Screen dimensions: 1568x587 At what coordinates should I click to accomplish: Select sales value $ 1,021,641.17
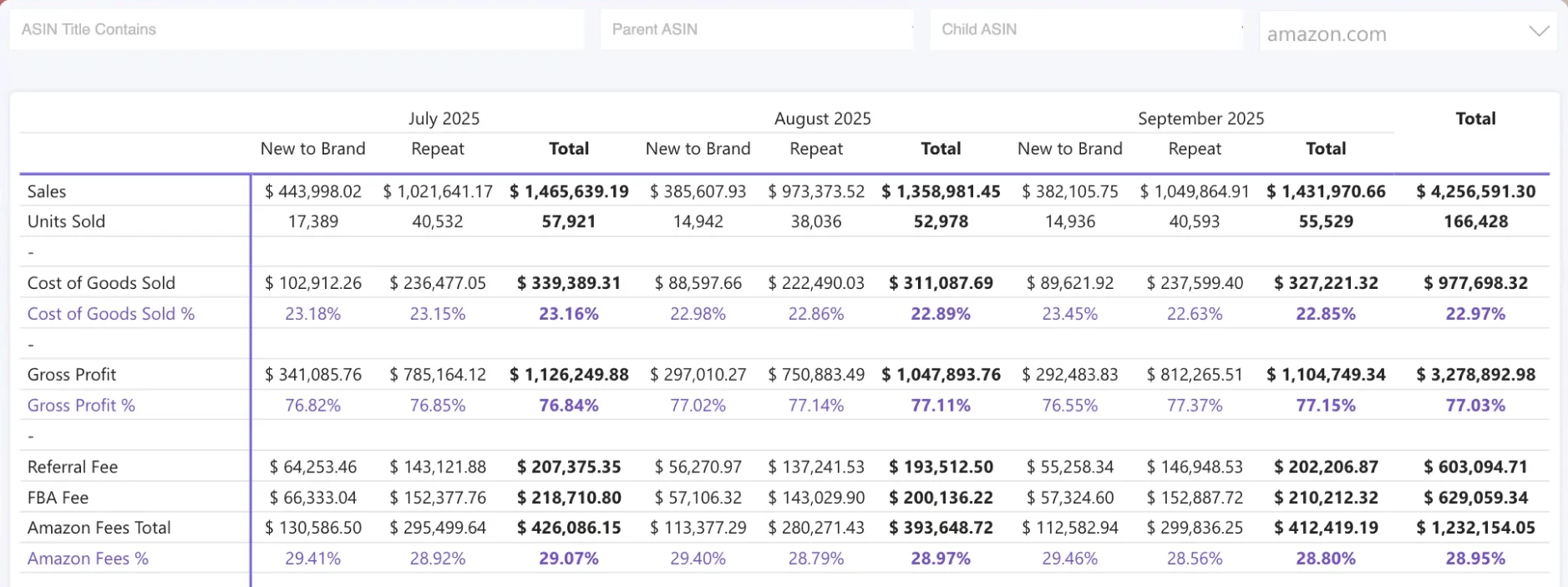pyautogui.click(x=438, y=191)
